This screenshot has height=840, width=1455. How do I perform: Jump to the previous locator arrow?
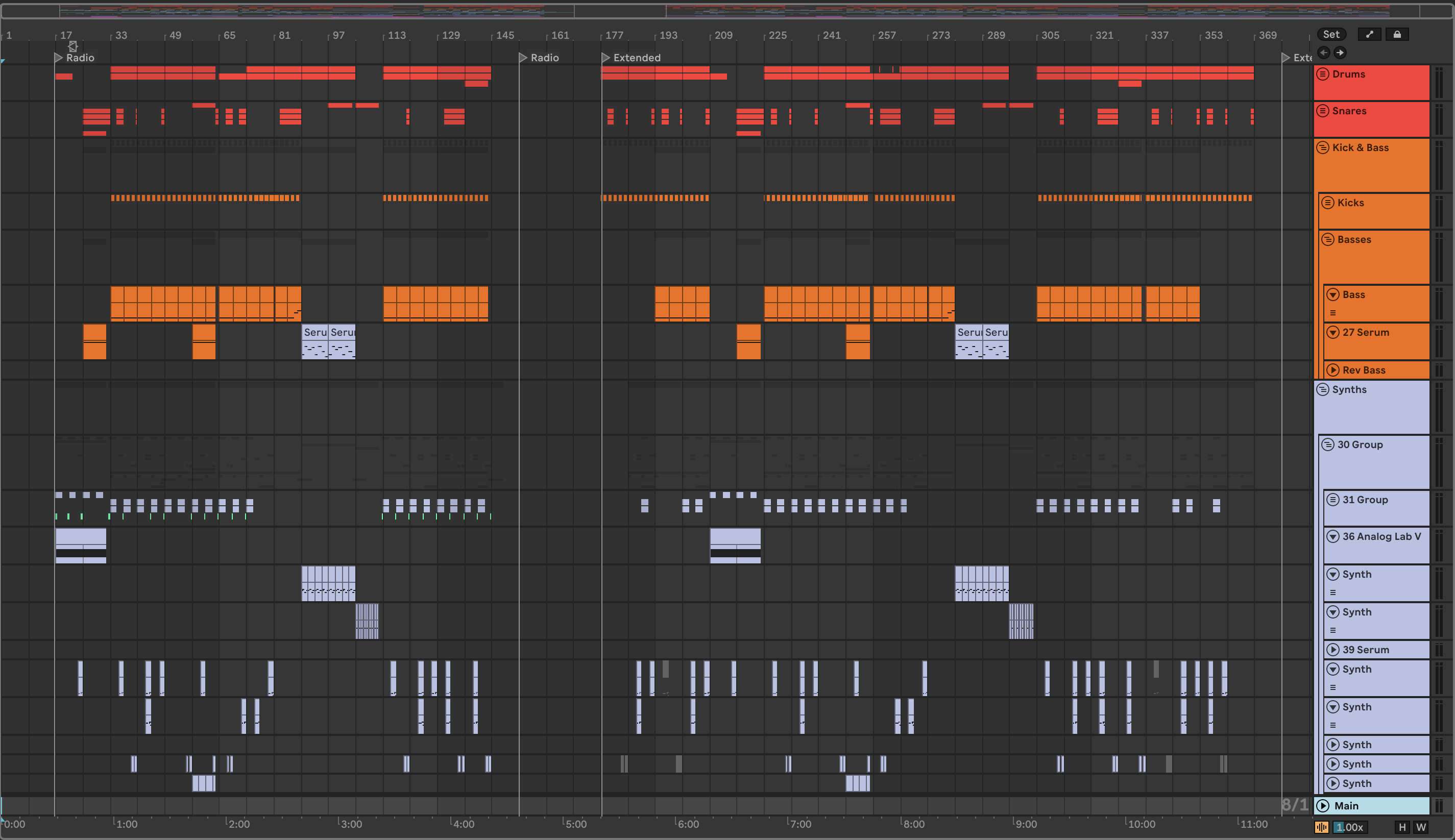[1324, 53]
